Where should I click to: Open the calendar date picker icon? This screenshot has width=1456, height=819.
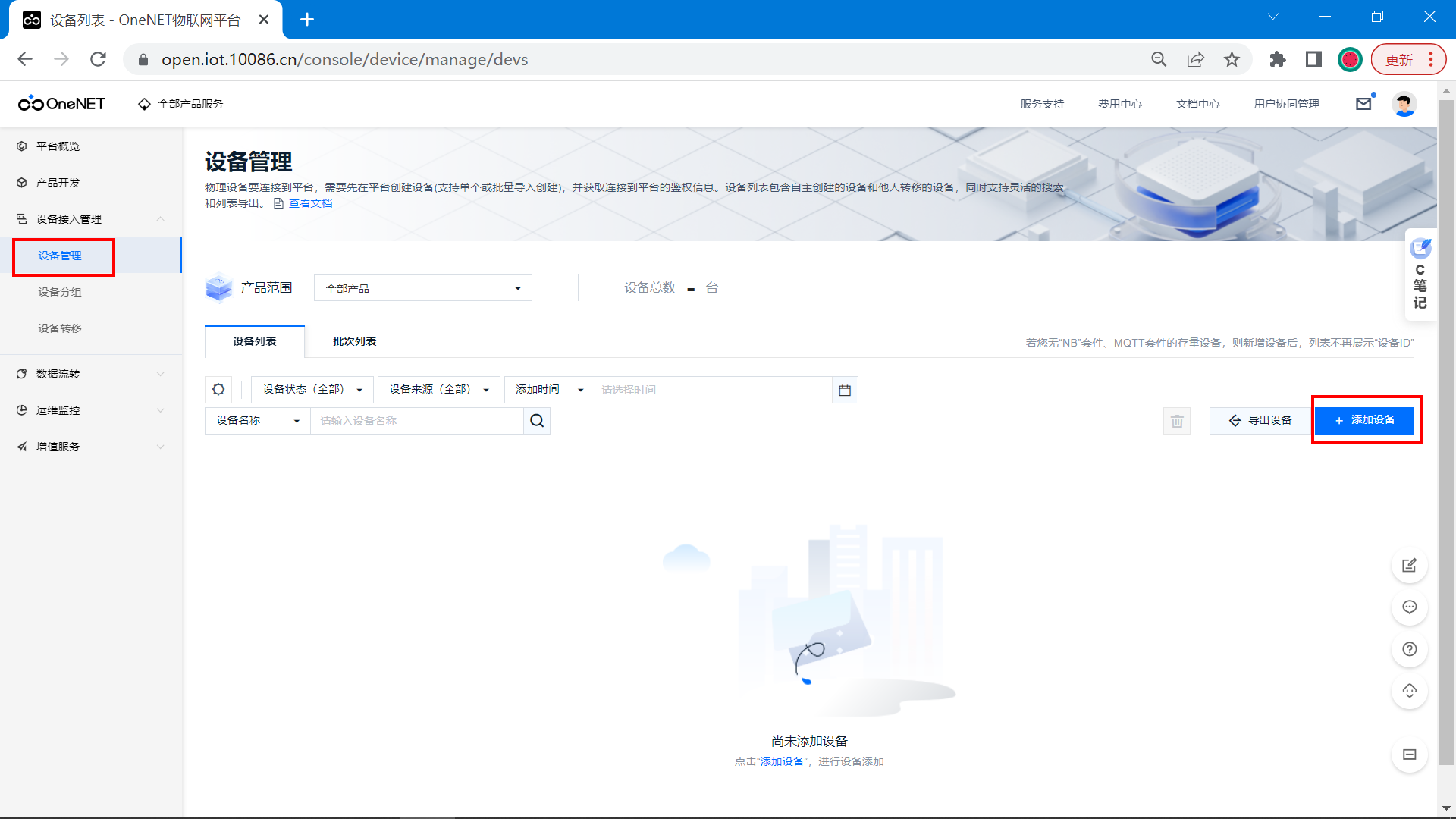click(x=845, y=390)
